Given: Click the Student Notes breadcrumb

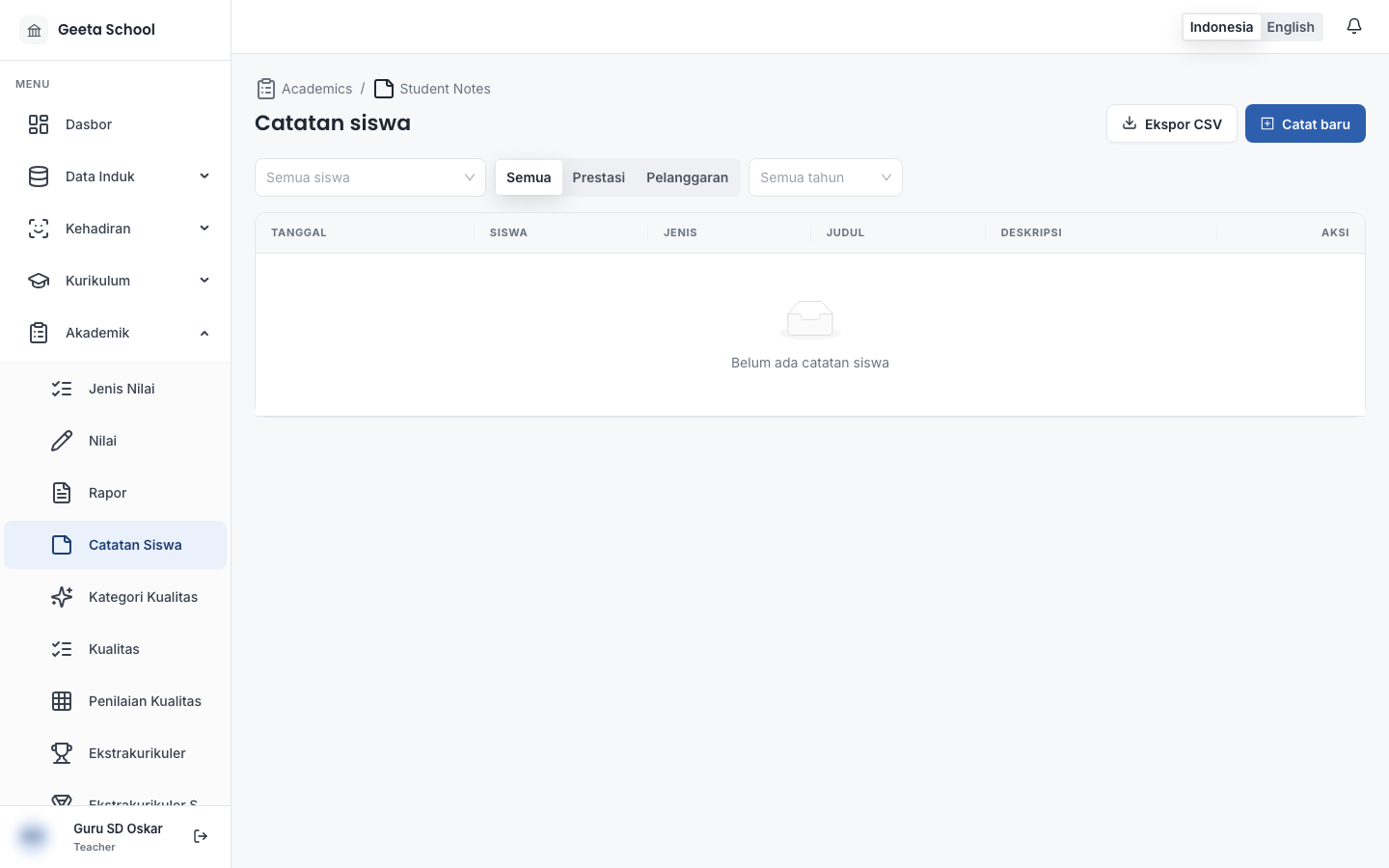Looking at the screenshot, I should pos(432,89).
